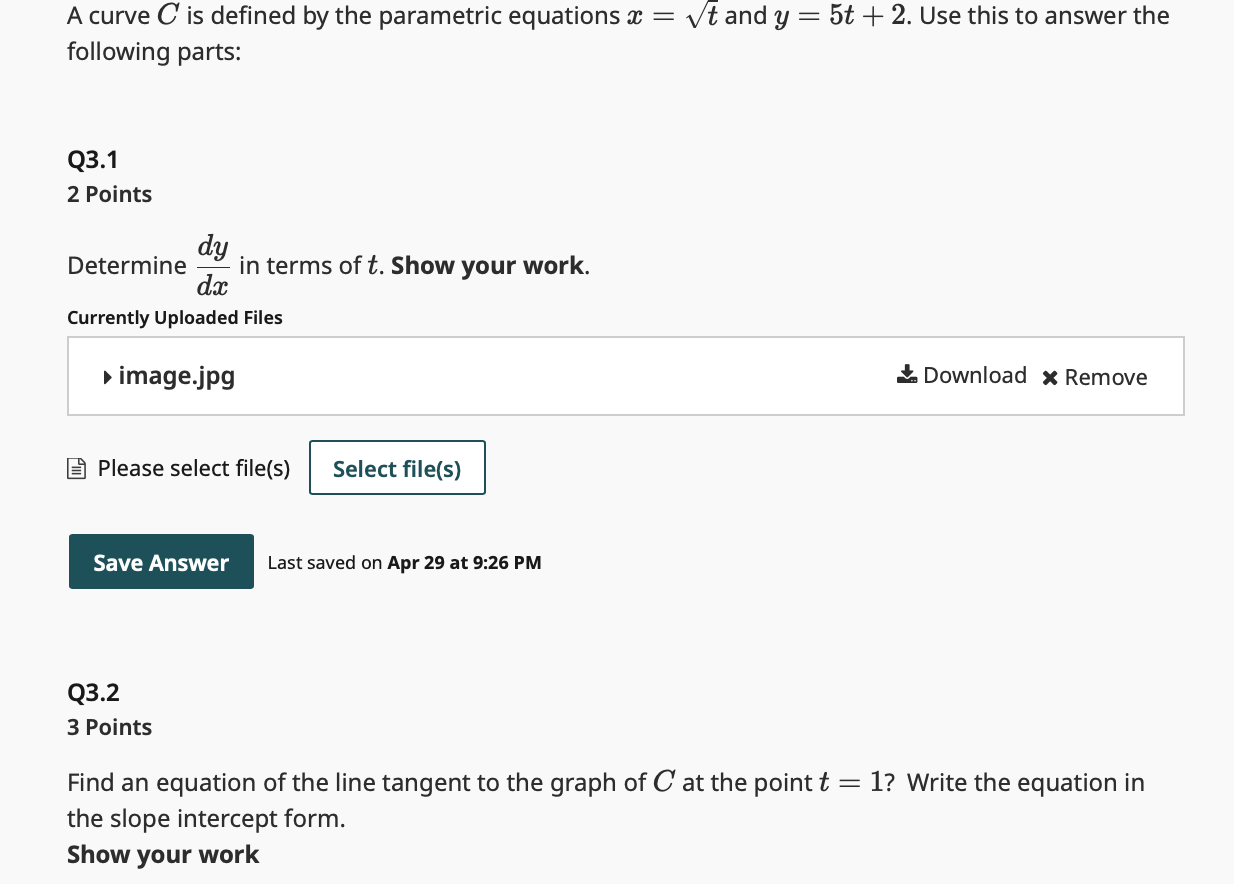Image resolution: width=1234 pixels, height=884 pixels.
Task: Click the Save Answer button
Action: click(161, 561)
